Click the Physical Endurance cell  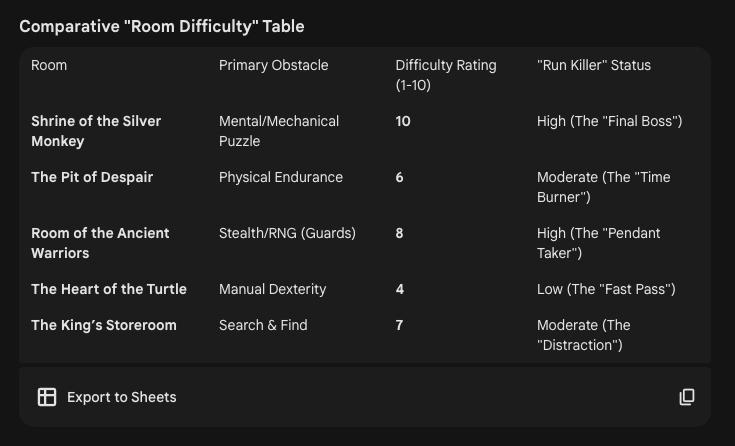(x=281, y=177)
